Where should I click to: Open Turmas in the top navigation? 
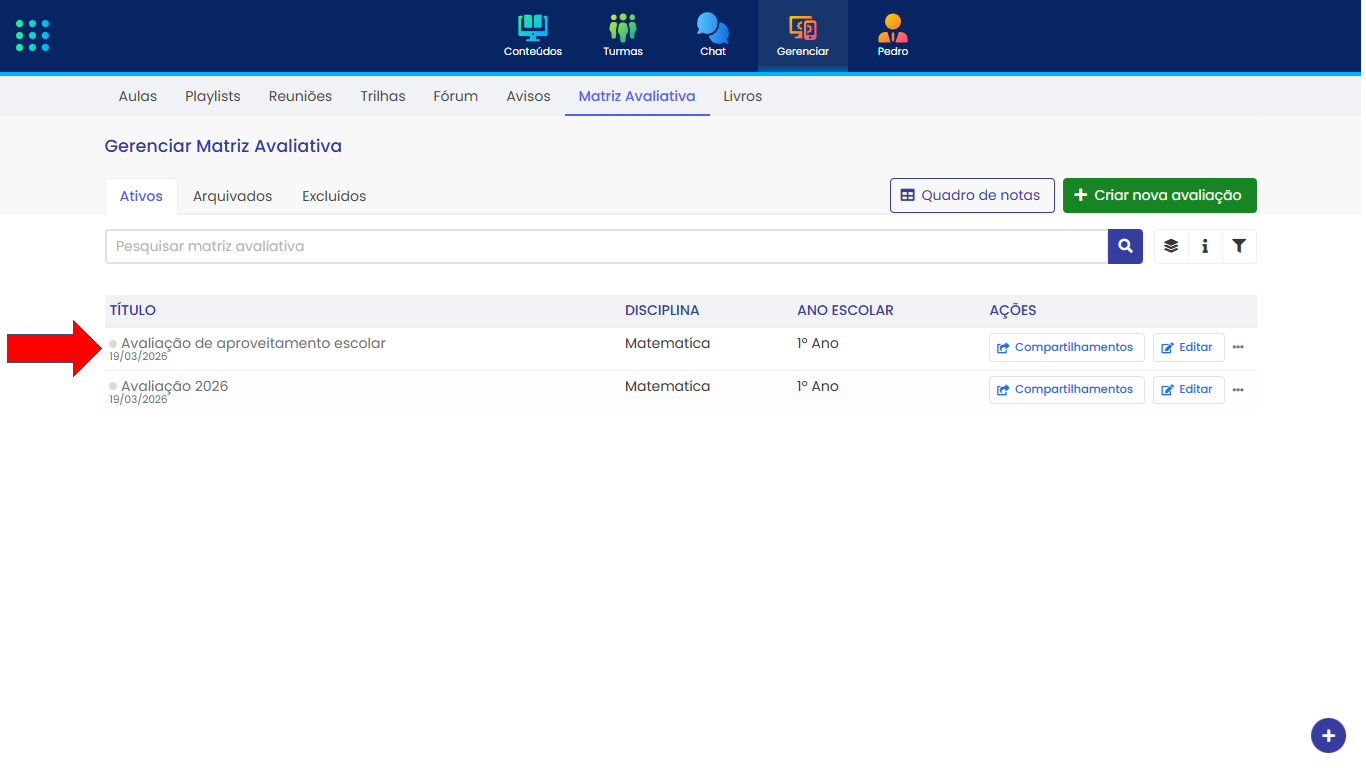pyautogui.click(x=623, y=36)
